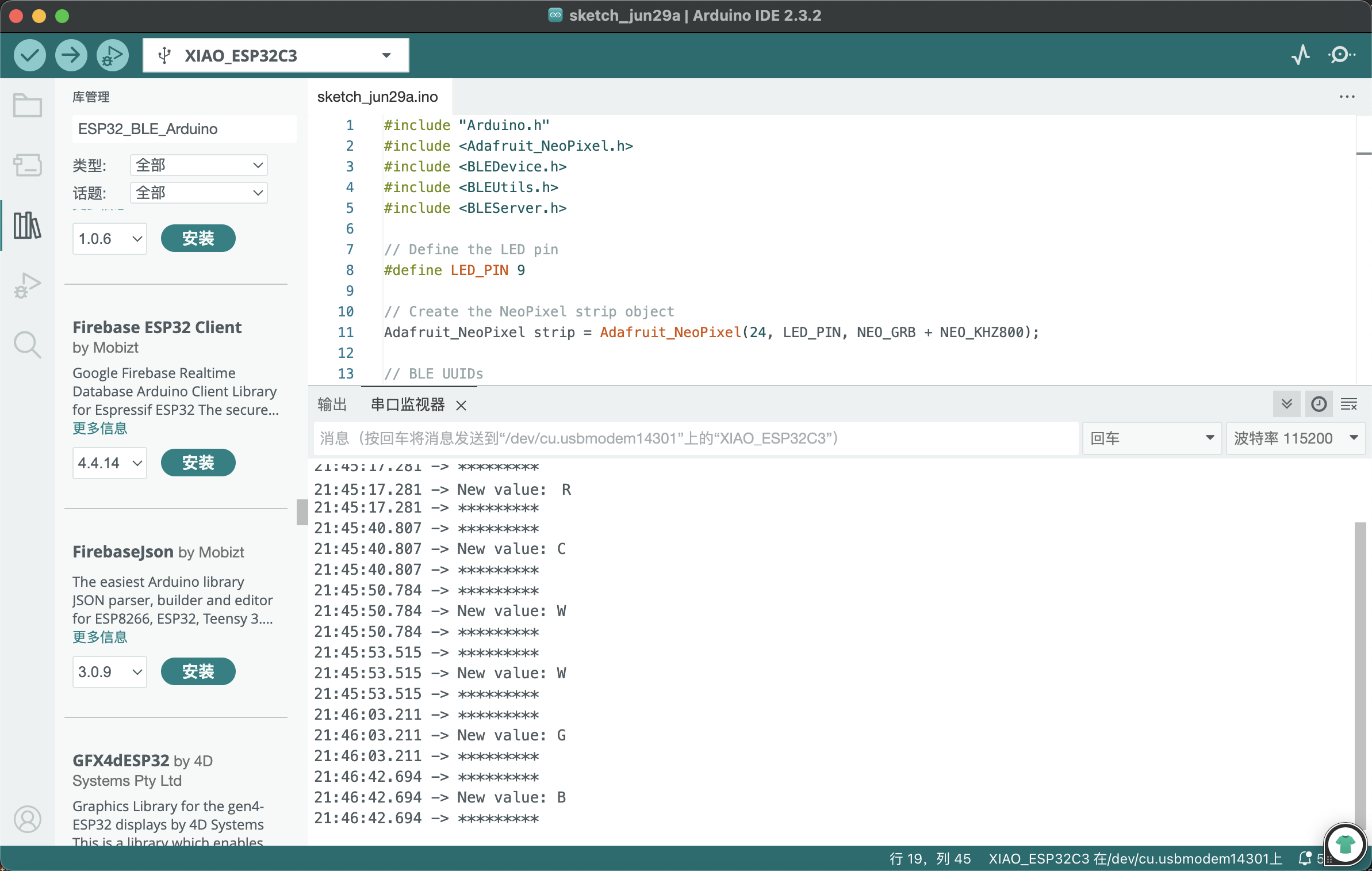Switch to the Serial Monitor tab
The width and height of the screenshot is (1372, 871).
[408, 404]
